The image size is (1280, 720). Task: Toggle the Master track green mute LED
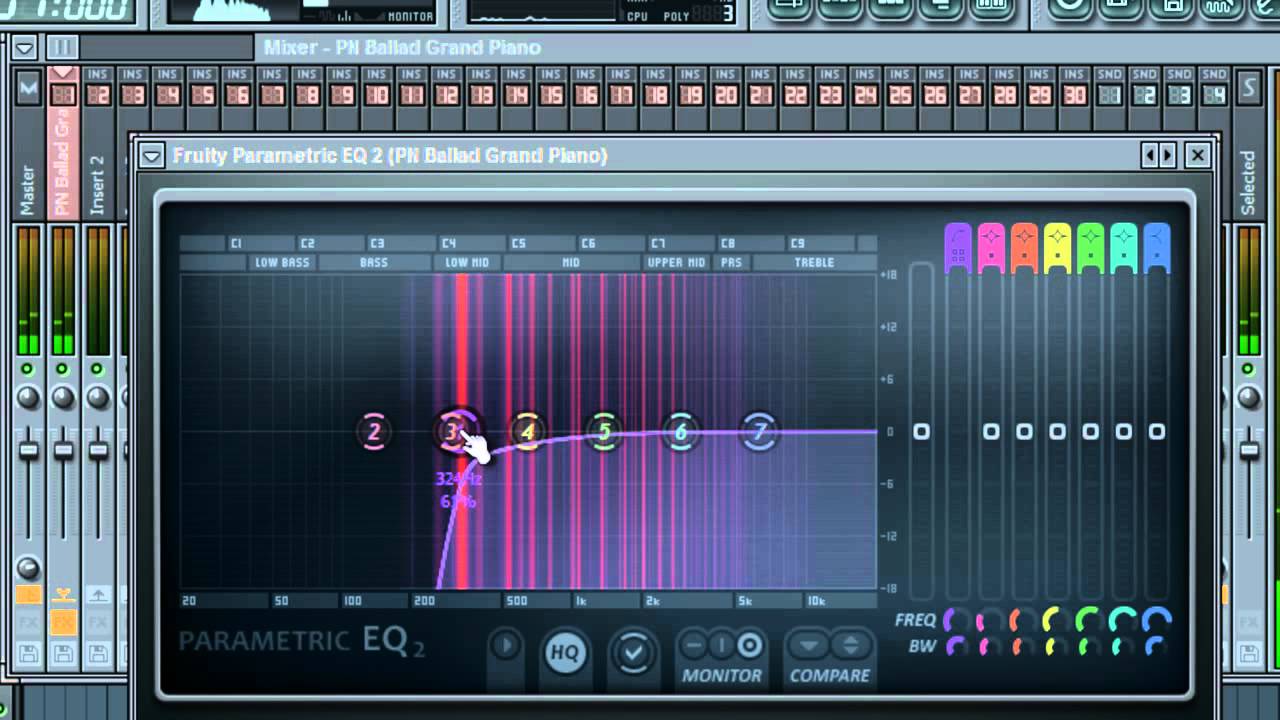pos(28,369)
